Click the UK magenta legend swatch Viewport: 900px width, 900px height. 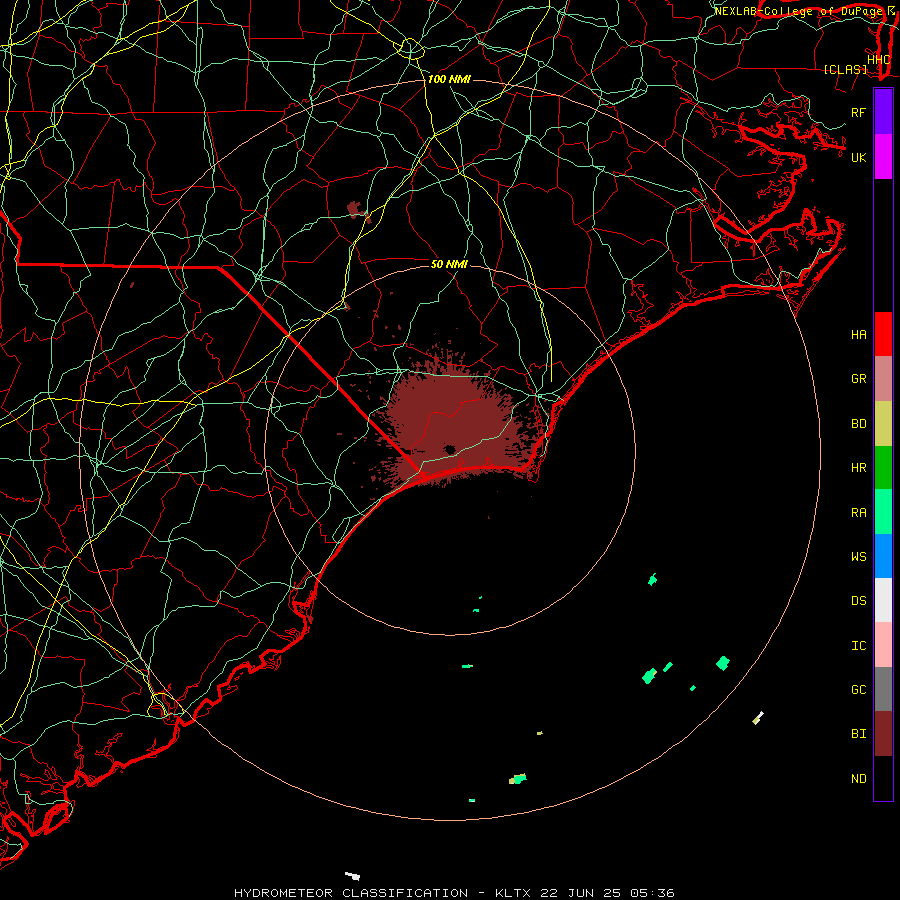(883, 157)
